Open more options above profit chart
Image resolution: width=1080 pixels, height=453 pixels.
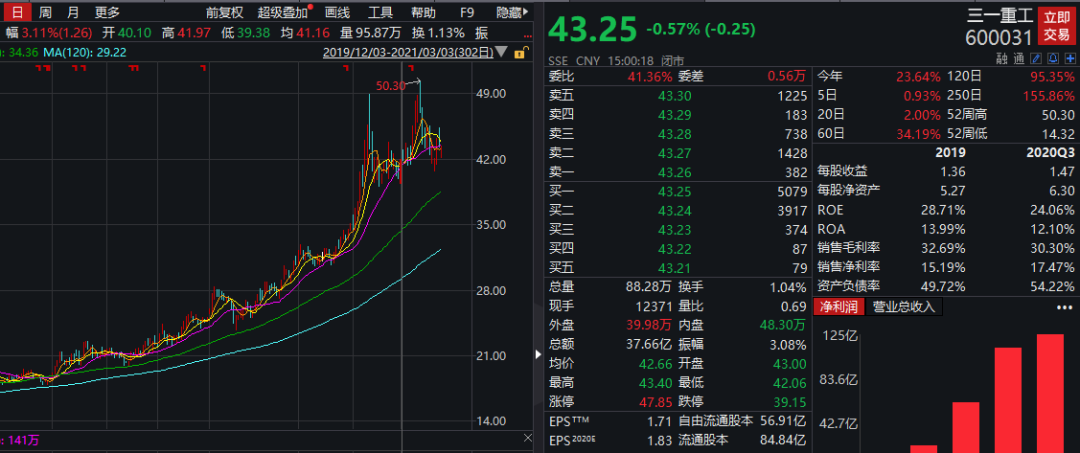[x=1066, y=308]
